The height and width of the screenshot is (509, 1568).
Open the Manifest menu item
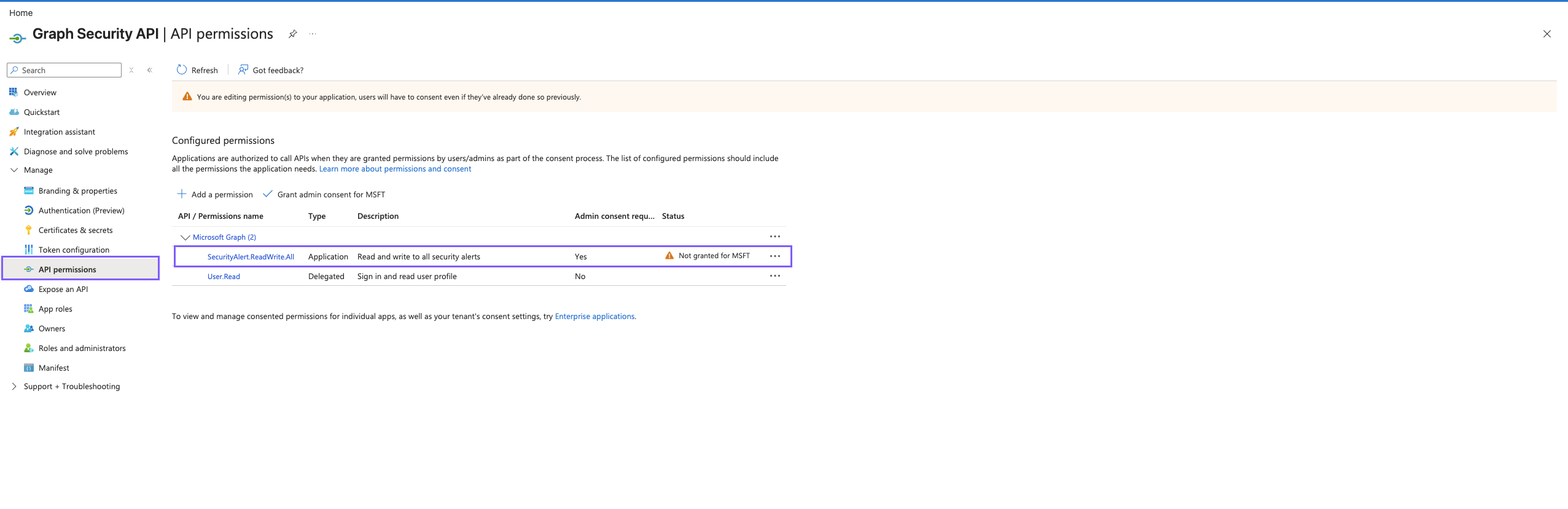(54, 368)
